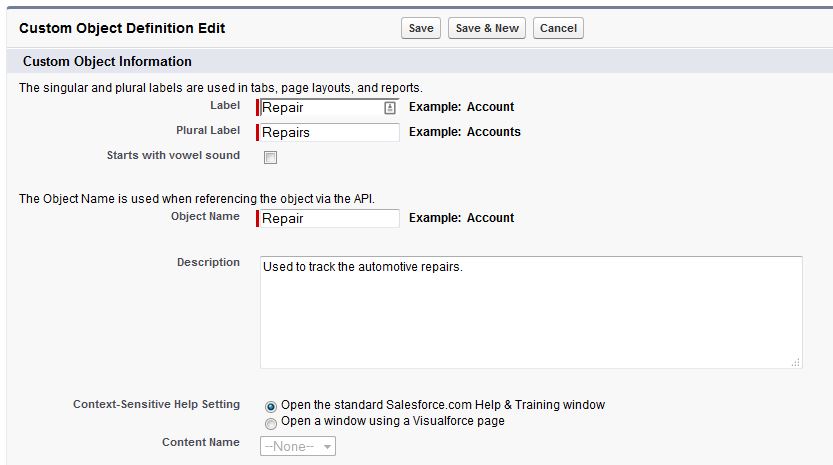Screen dimensions: 833x465
Task: Click the Starts with vowel sound caption
Action: pos(173,155)
